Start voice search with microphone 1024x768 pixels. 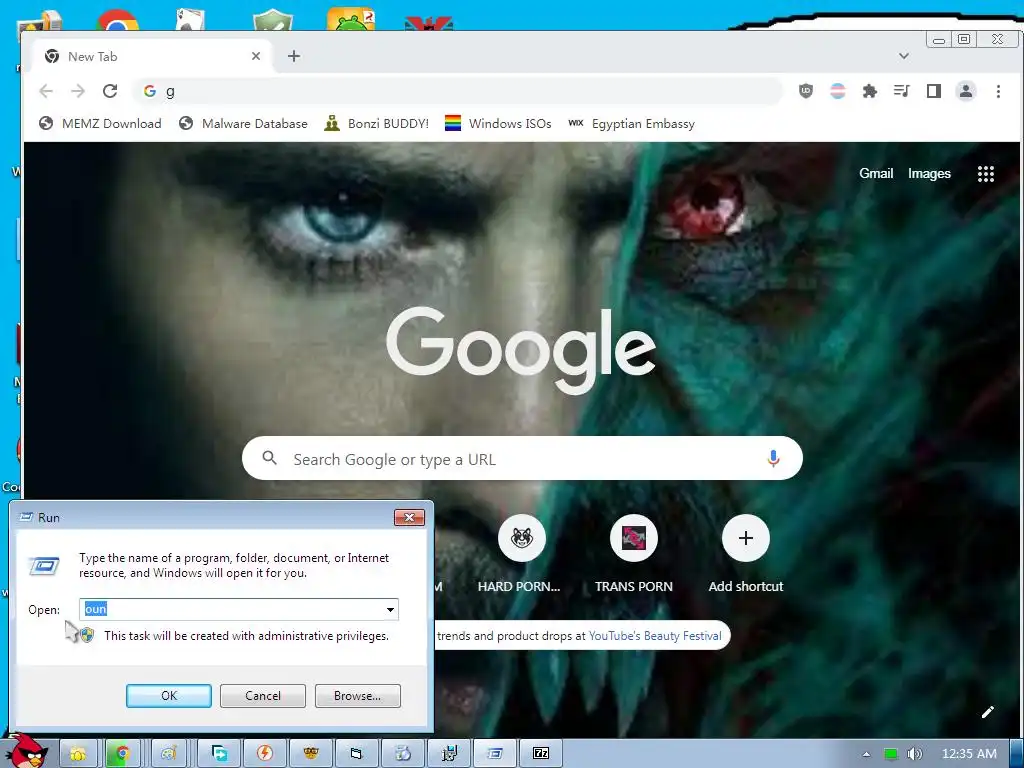[x=773, y=458]
